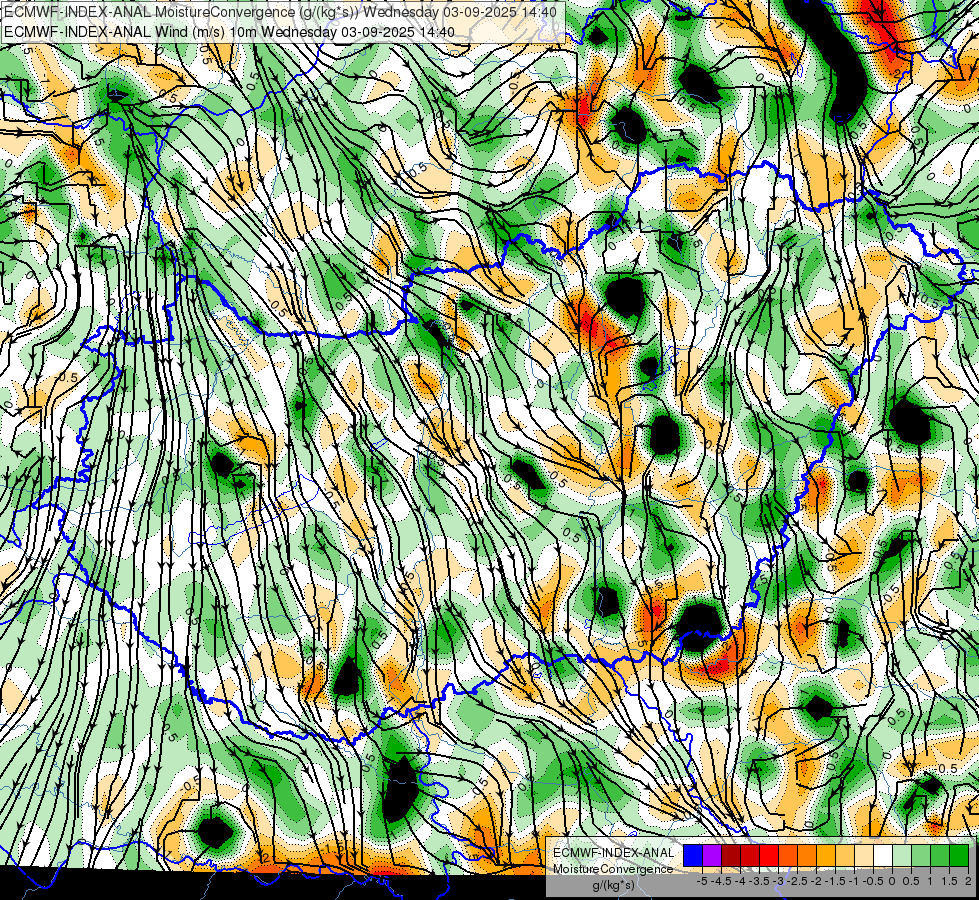Select the legend swatch between -1.5 and -1
Screen dimensions: 979x900
click(x=845, y=856)
